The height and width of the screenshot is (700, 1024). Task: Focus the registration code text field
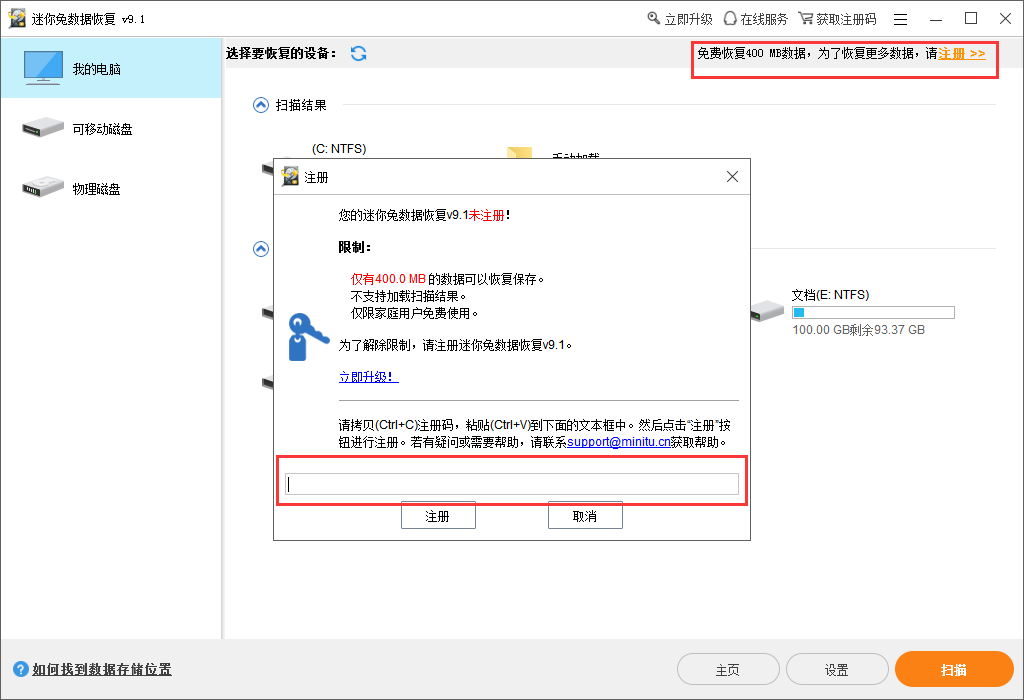tap(512, 484)
